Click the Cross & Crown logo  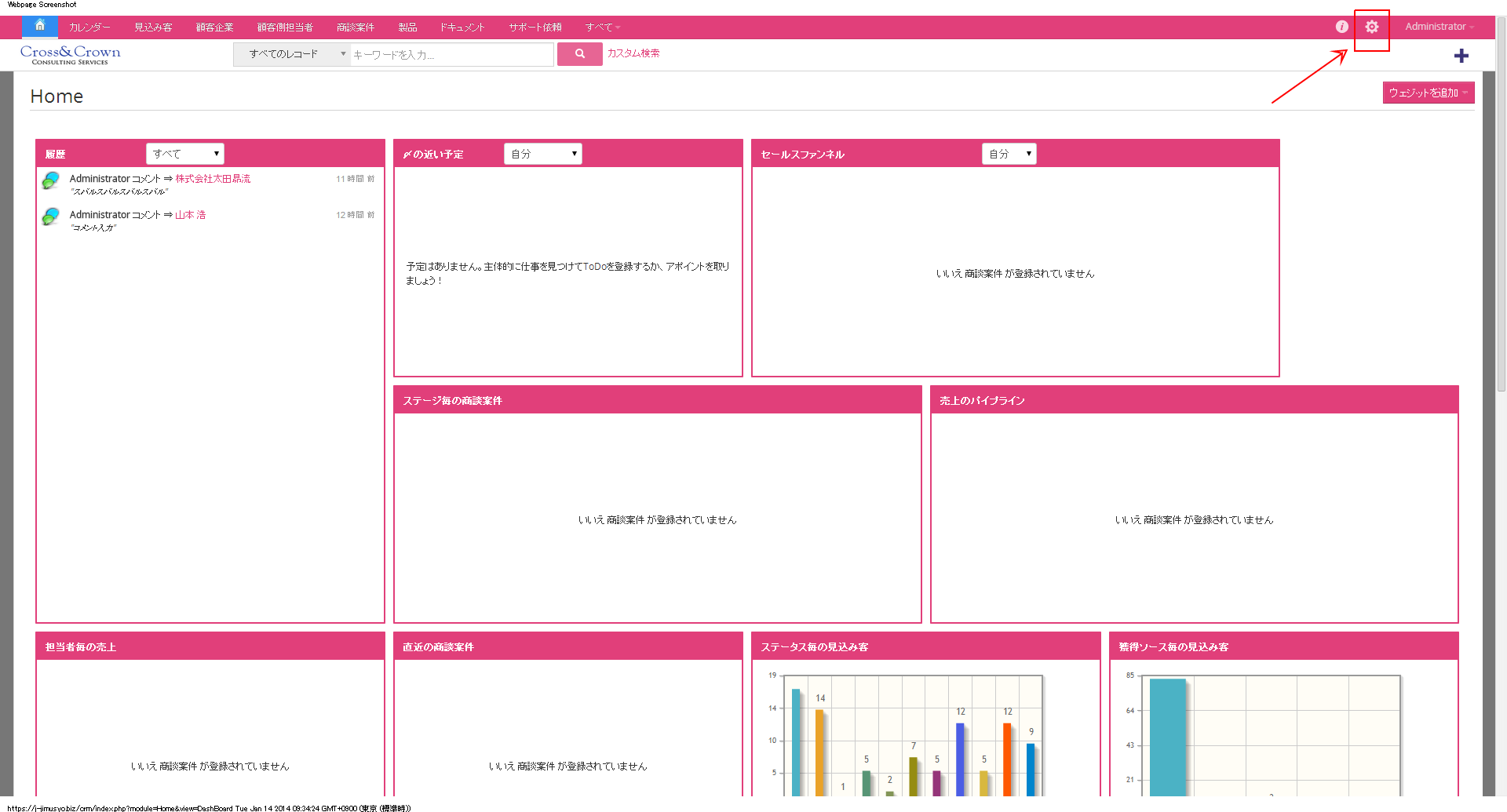click(x=71, y=54)
